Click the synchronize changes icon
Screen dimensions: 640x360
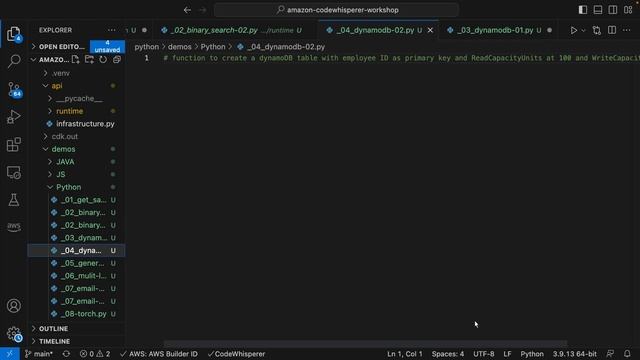66,354
